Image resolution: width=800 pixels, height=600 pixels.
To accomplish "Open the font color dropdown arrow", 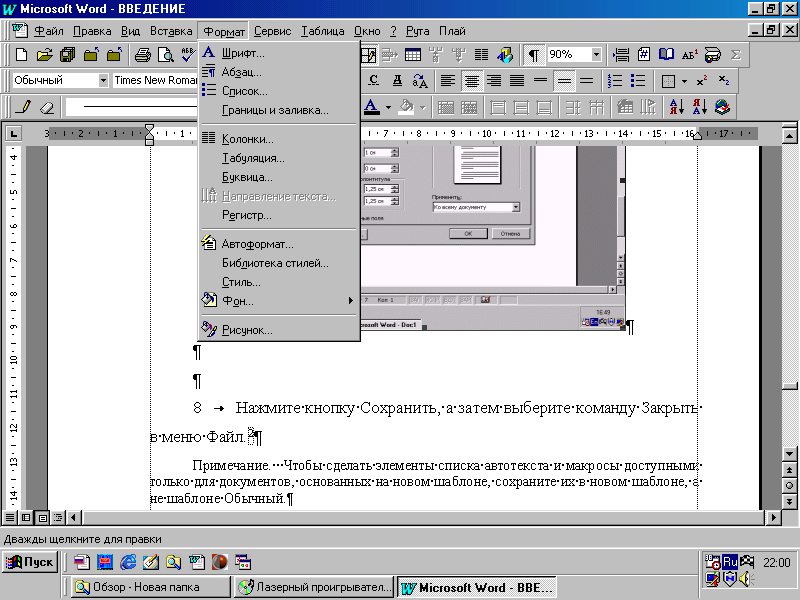I will pos(386,106).
